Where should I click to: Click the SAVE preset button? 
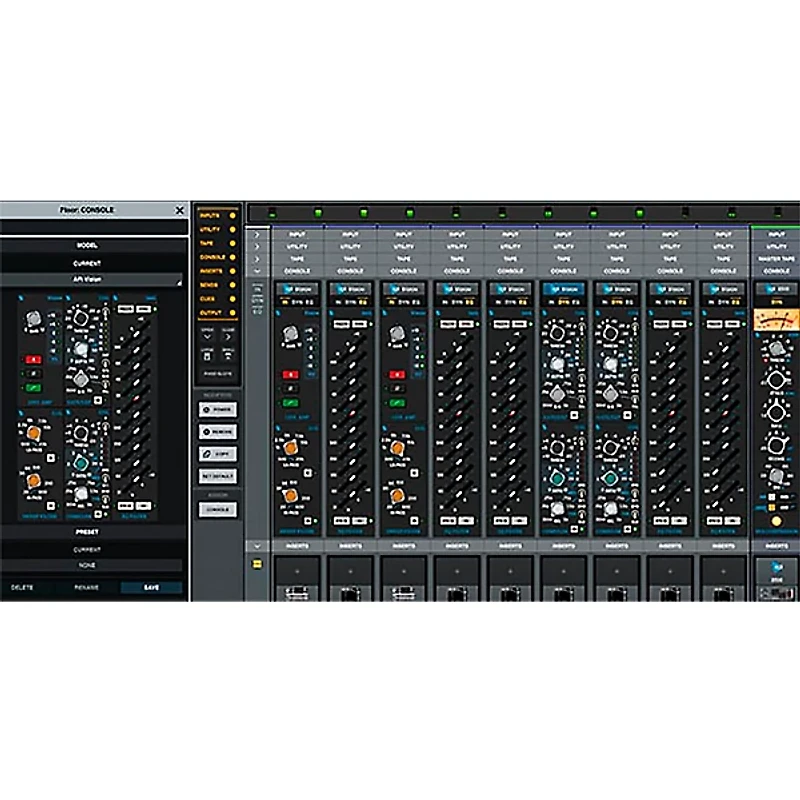pyautogui.click(x=150, y=587)
